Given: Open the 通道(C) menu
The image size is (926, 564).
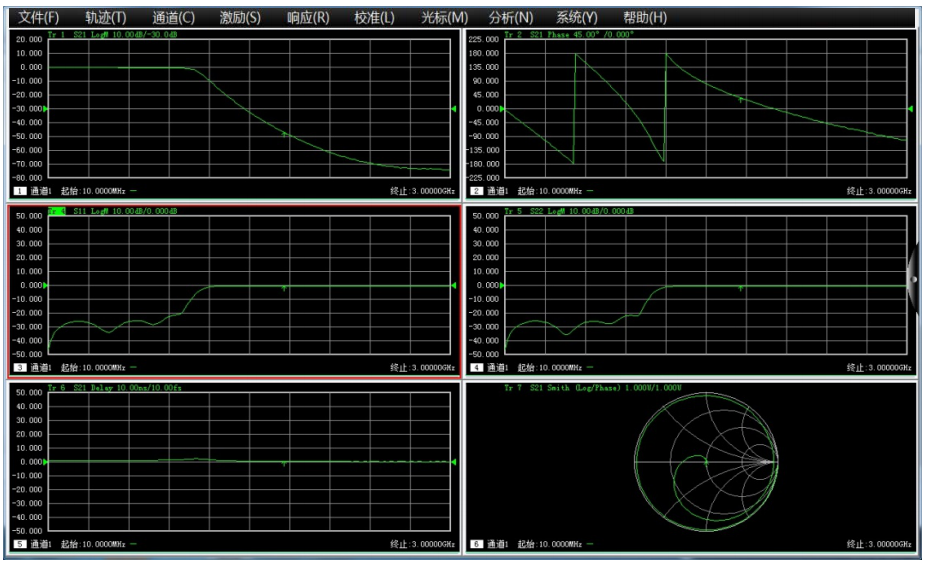Looking at the screenshot, I should coord(174,17).
